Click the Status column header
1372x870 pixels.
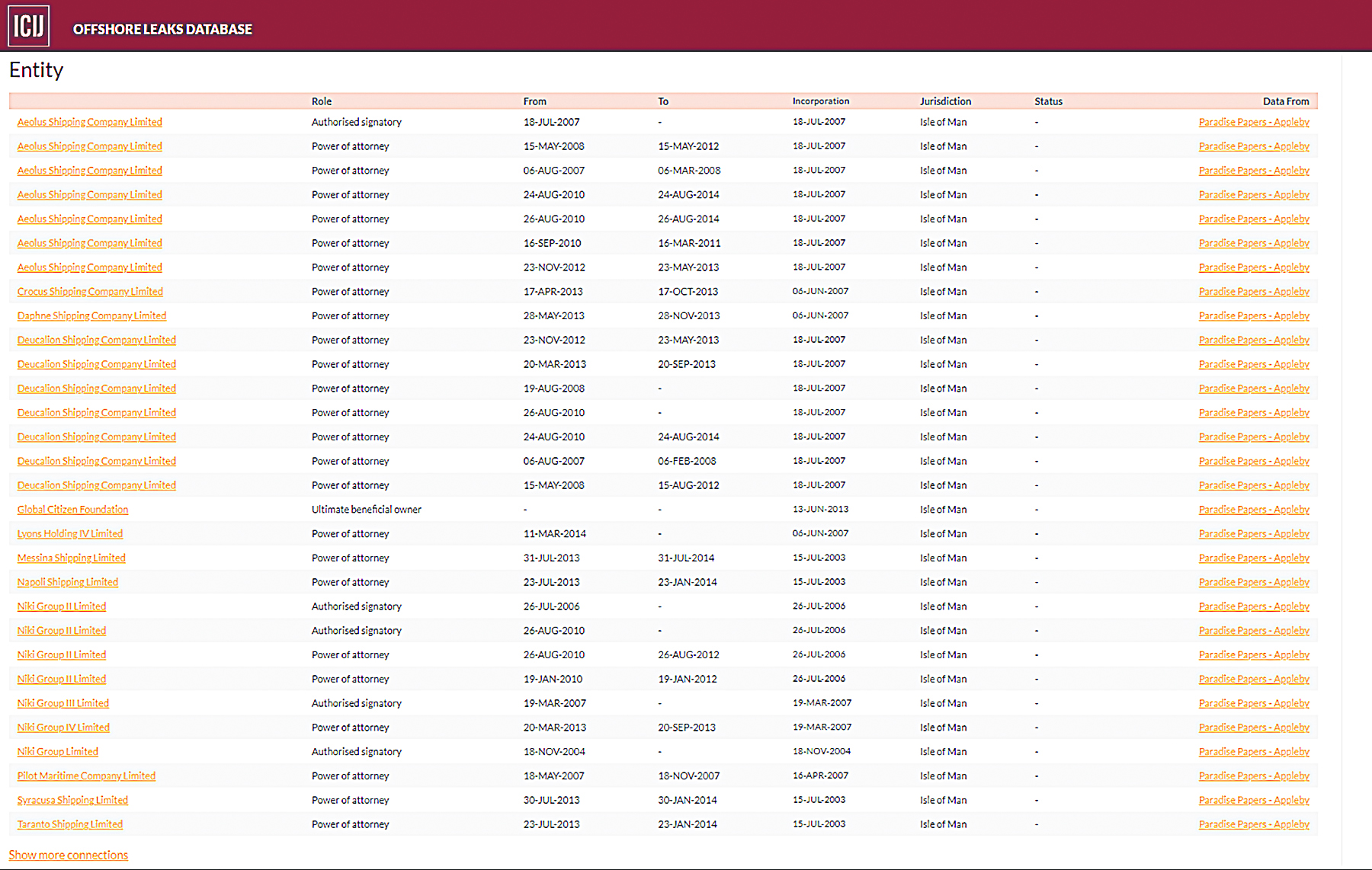1049,101
